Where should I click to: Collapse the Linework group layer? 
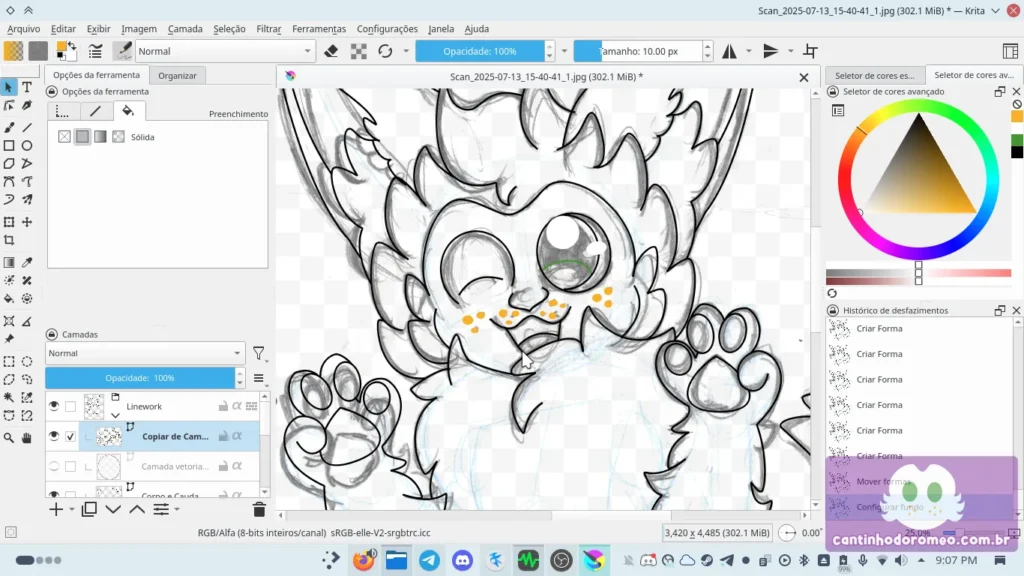(x=116, y=415)
